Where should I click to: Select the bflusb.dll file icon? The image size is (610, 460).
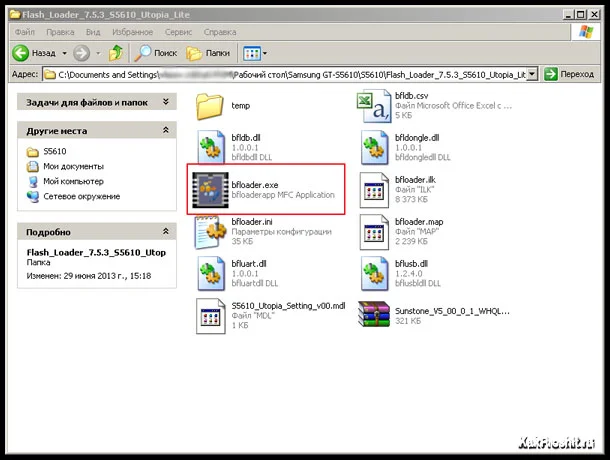click(x=372, y=272)
